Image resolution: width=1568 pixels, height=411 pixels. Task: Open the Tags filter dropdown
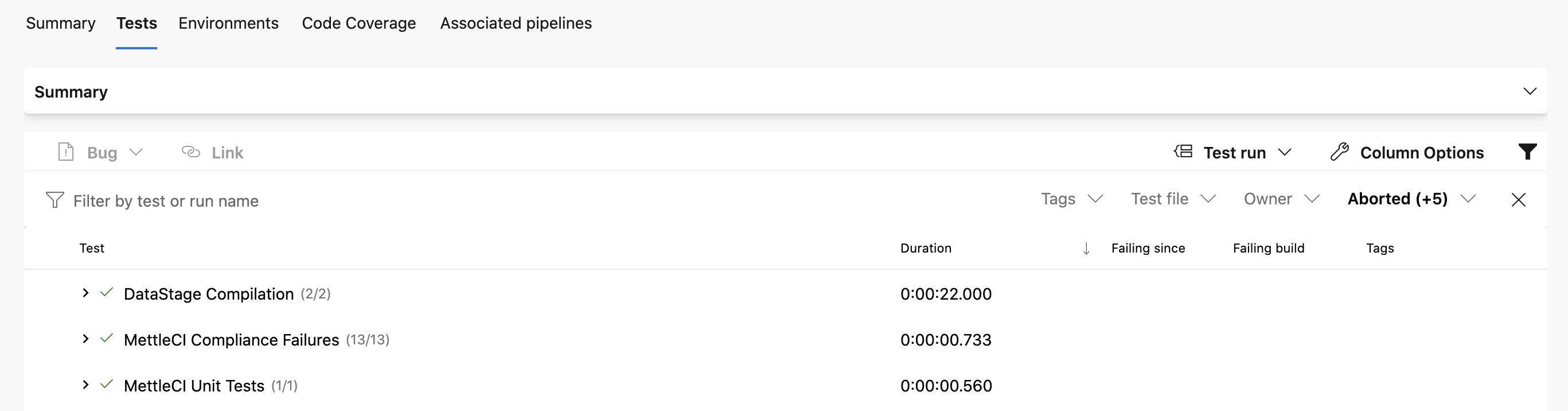pos(1071,199)
